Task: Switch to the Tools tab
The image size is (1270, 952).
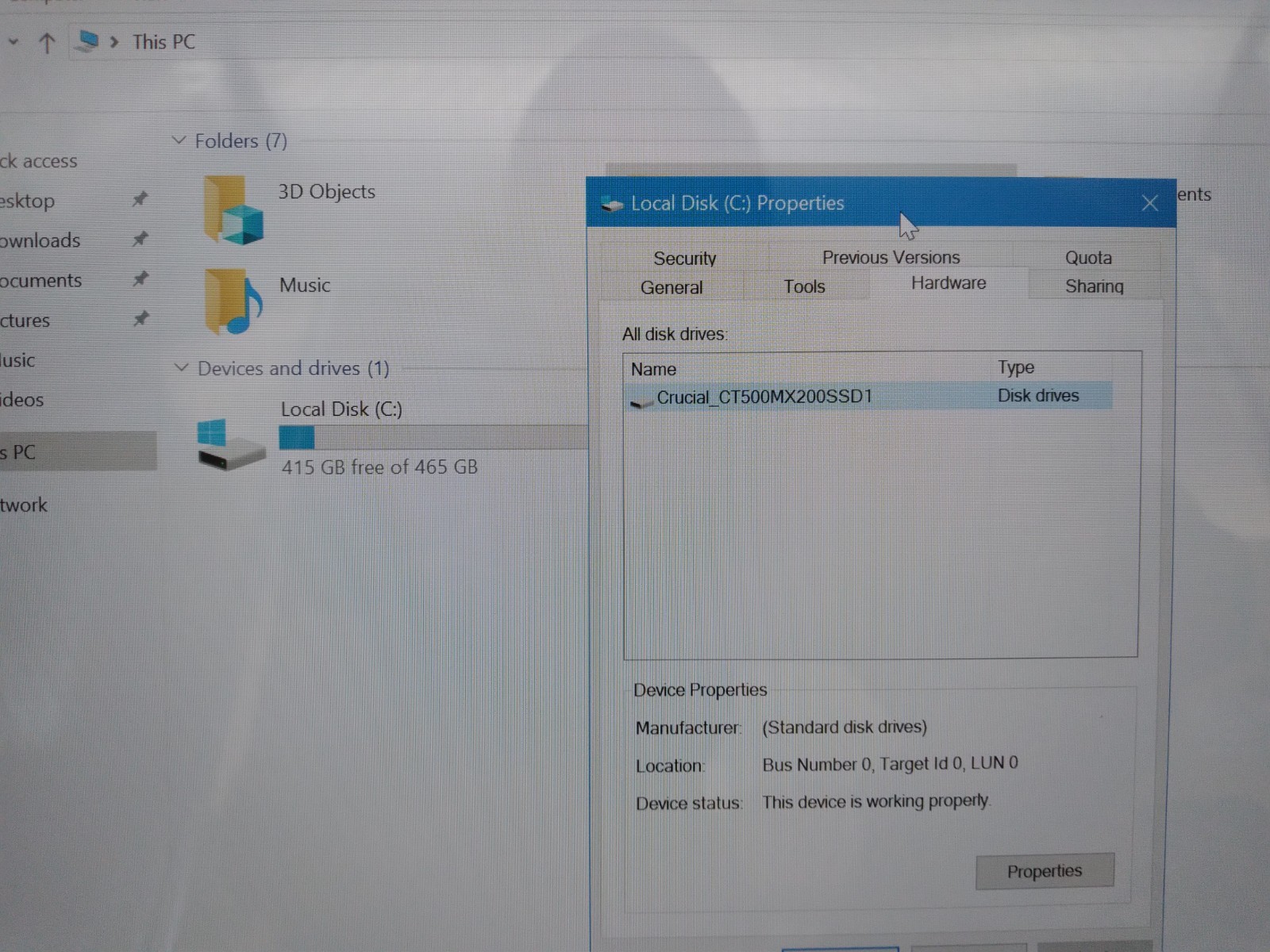Action: pyautogui.click(x=804, y=286)
